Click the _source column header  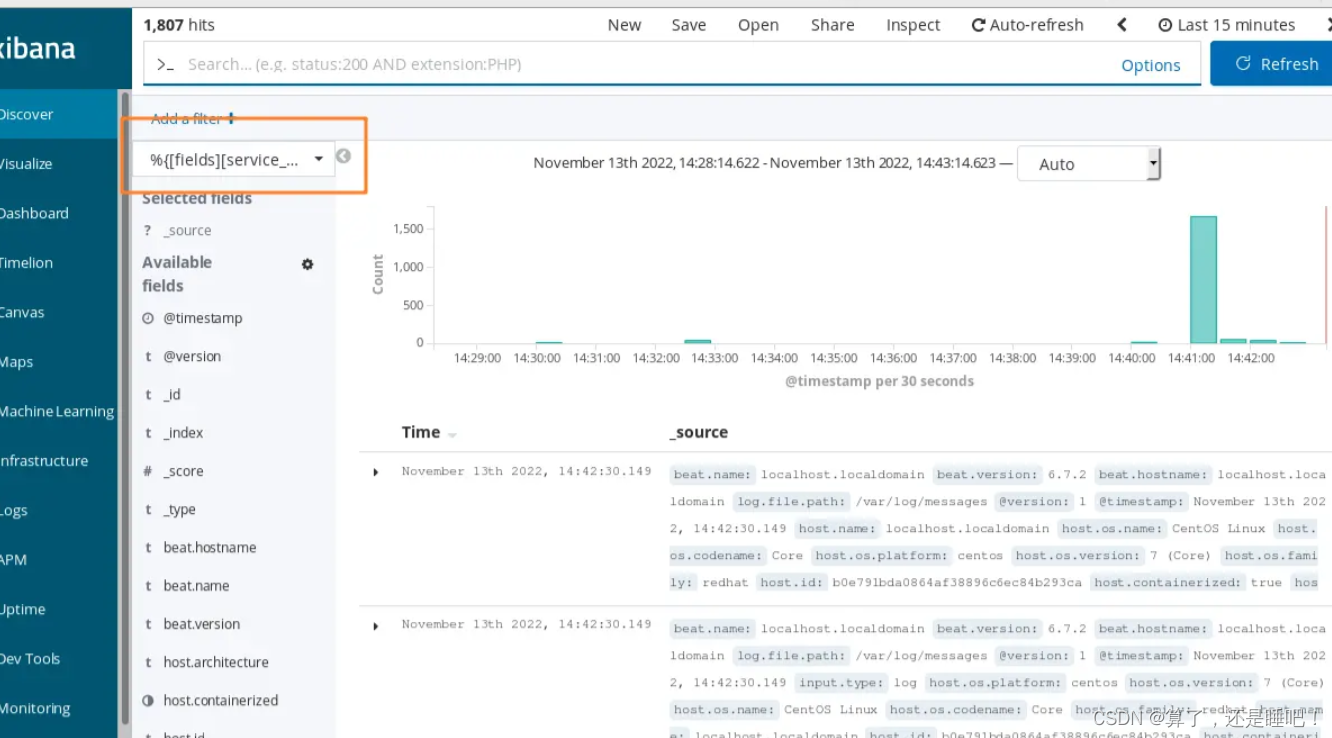coord(699,432)
